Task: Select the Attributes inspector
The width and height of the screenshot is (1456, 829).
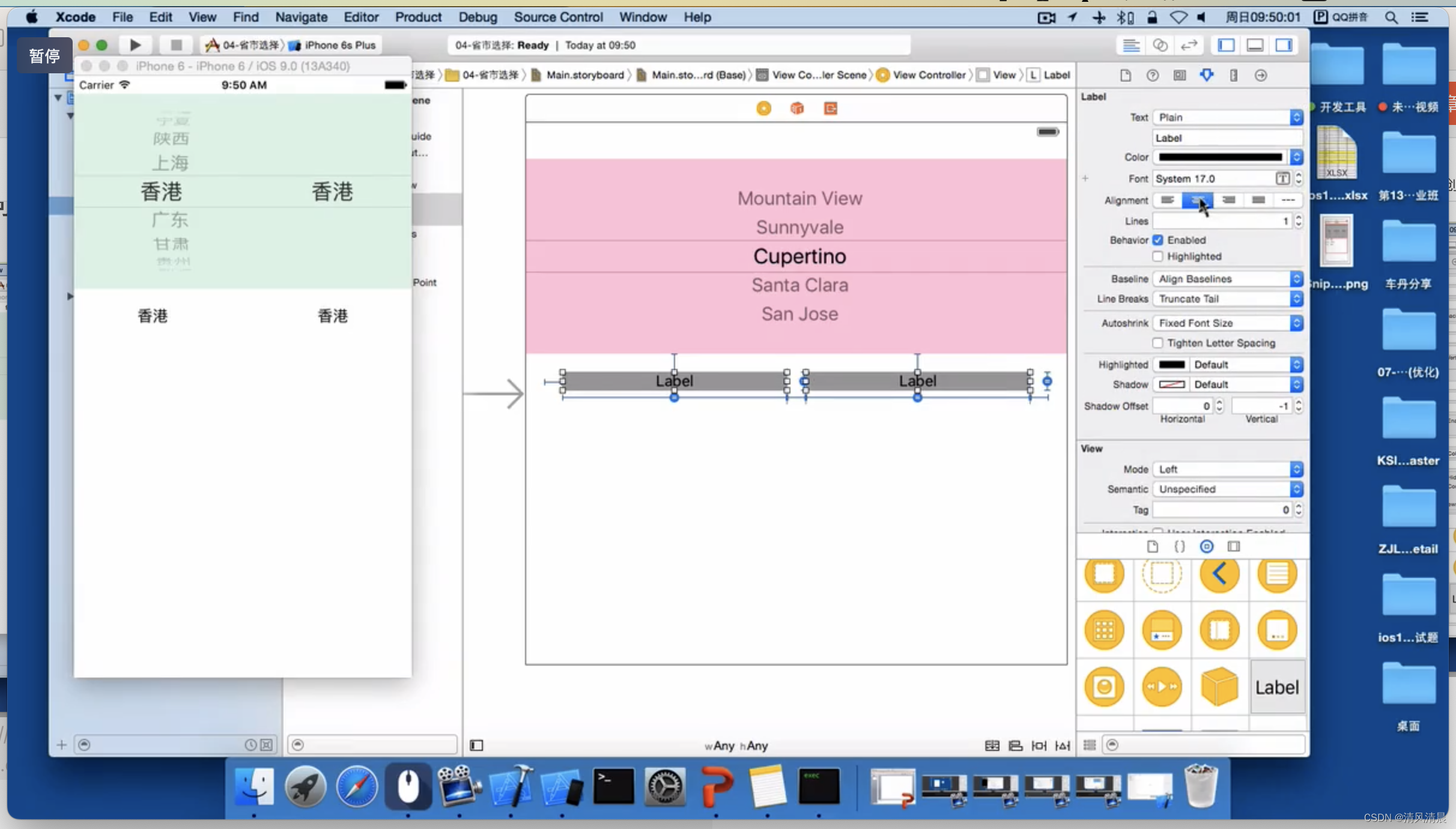Action: 1206,75
